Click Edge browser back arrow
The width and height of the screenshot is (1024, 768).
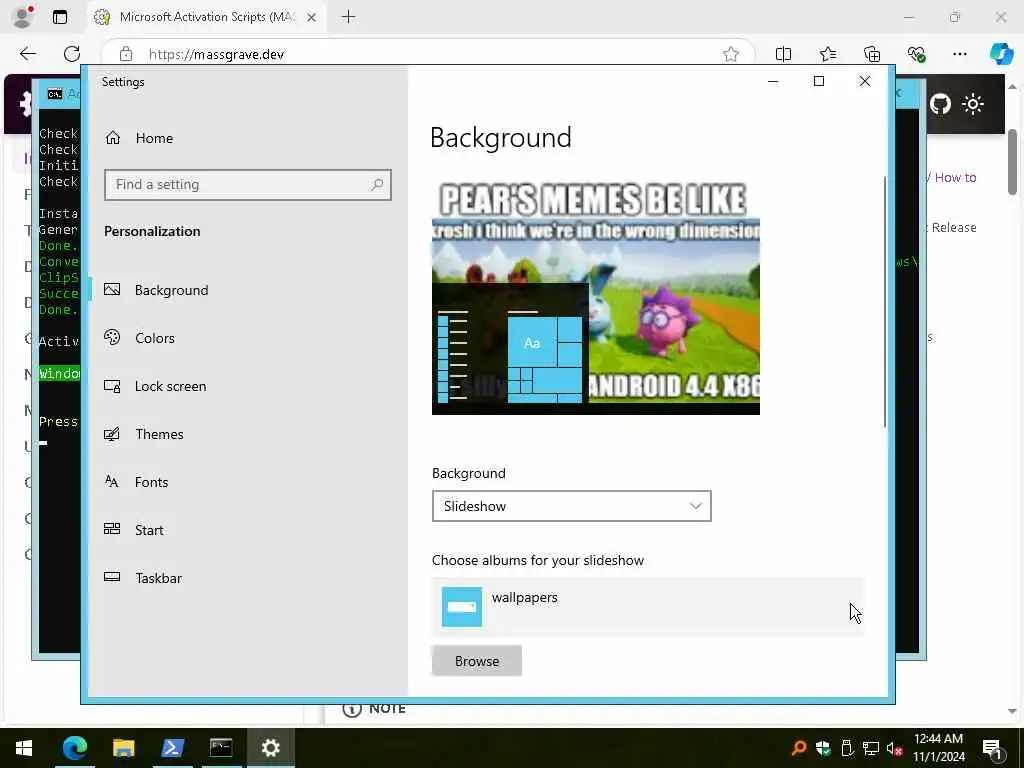(x=28, y=54)
